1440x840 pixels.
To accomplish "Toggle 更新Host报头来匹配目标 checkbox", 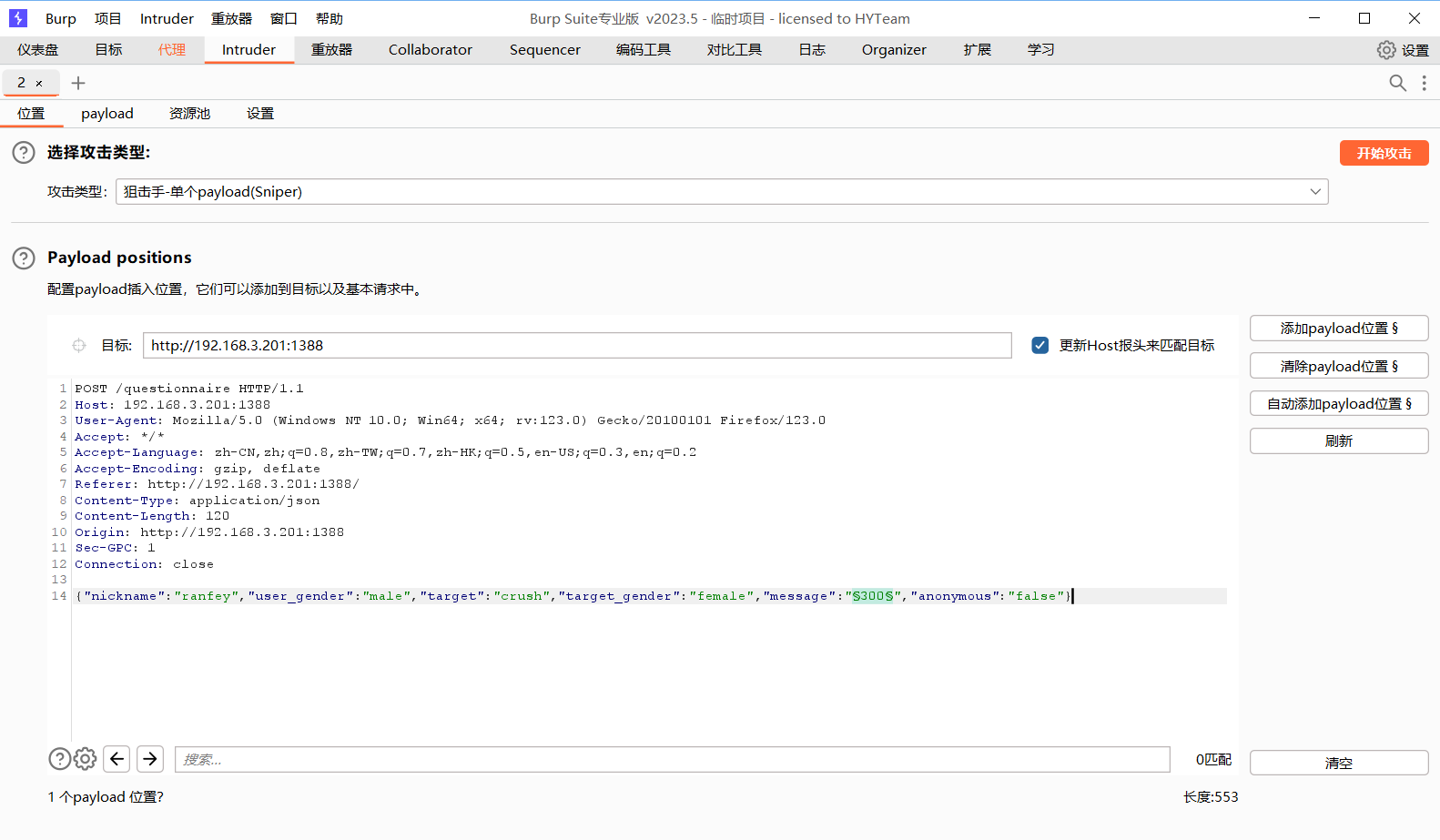I will click(1040, 346).
